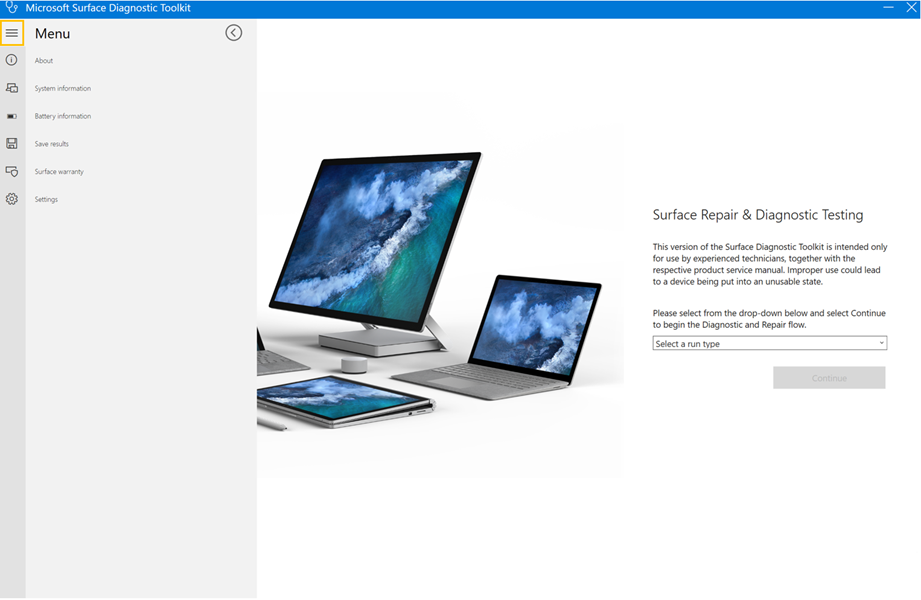Viewport: 921px width, 600px height.
Task: Click the Surface warranty shield icon
Action: click(x=12, y=172)
